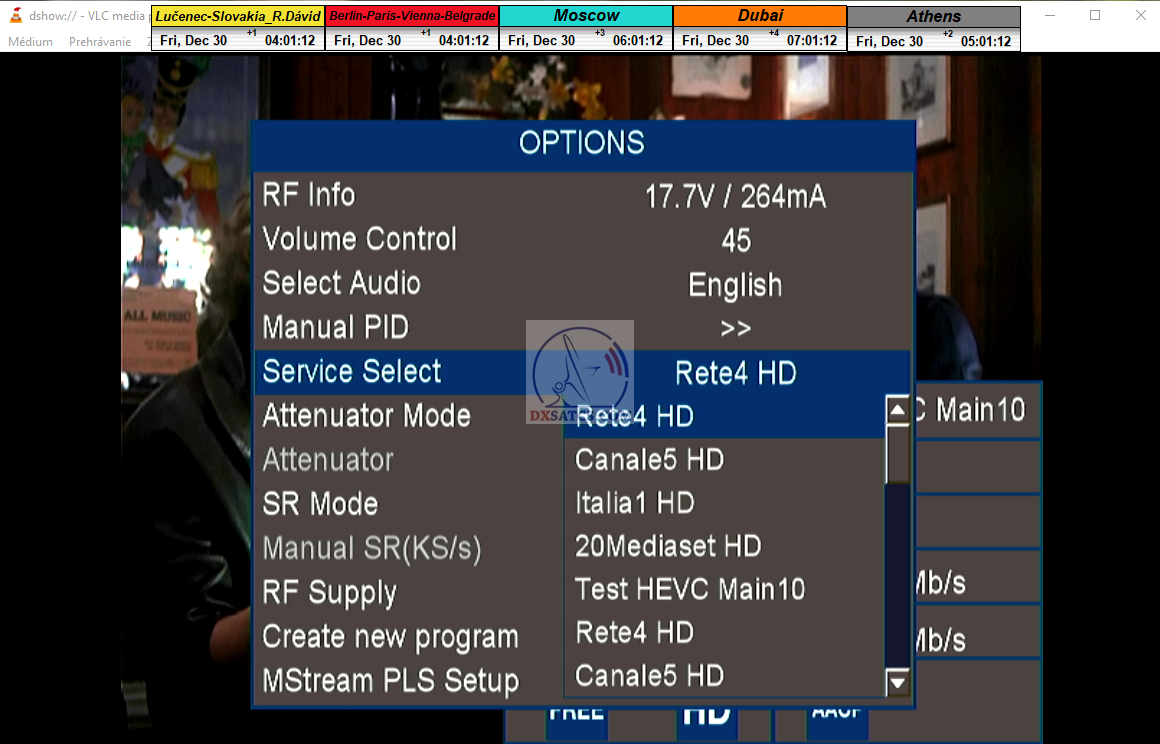Select the Moscow clock panel

(586, 28)
